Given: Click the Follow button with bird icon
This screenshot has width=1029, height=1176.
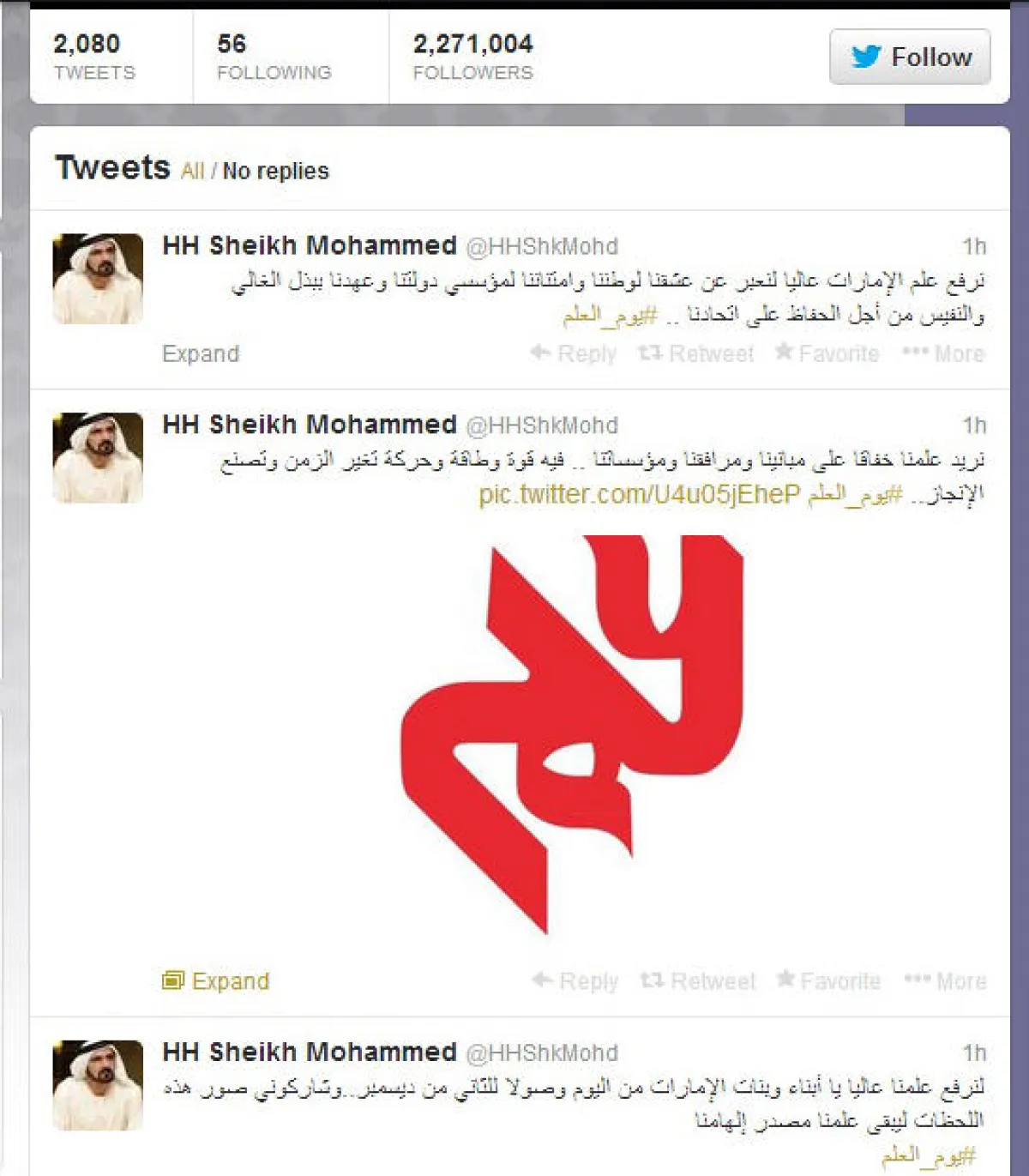Looking at the screenshot, I should [910, 57].
